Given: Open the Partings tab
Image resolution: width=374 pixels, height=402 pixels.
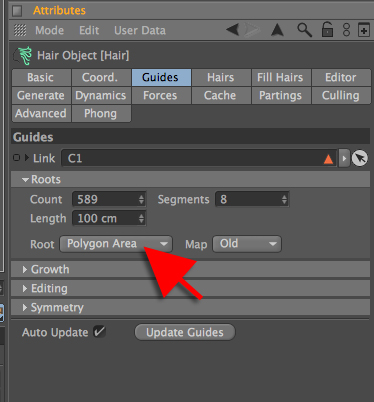Looking at the screenshot, I should click(x=281, y=96).
